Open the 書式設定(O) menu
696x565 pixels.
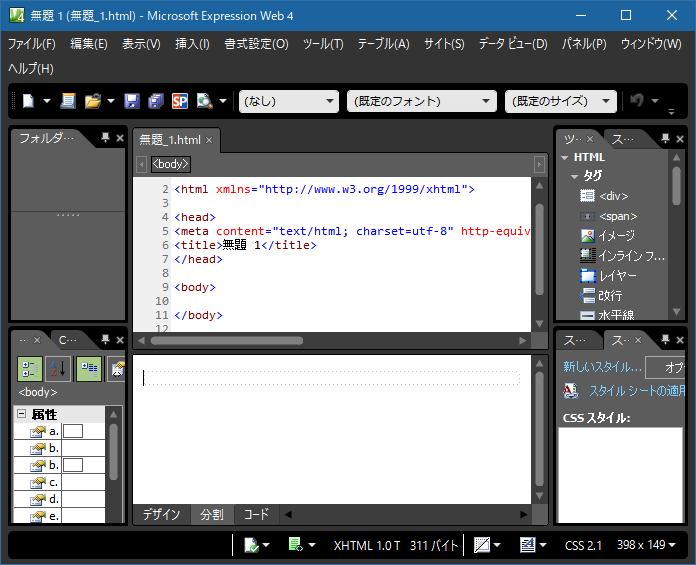pyautogui.click(x=256, y=44)
